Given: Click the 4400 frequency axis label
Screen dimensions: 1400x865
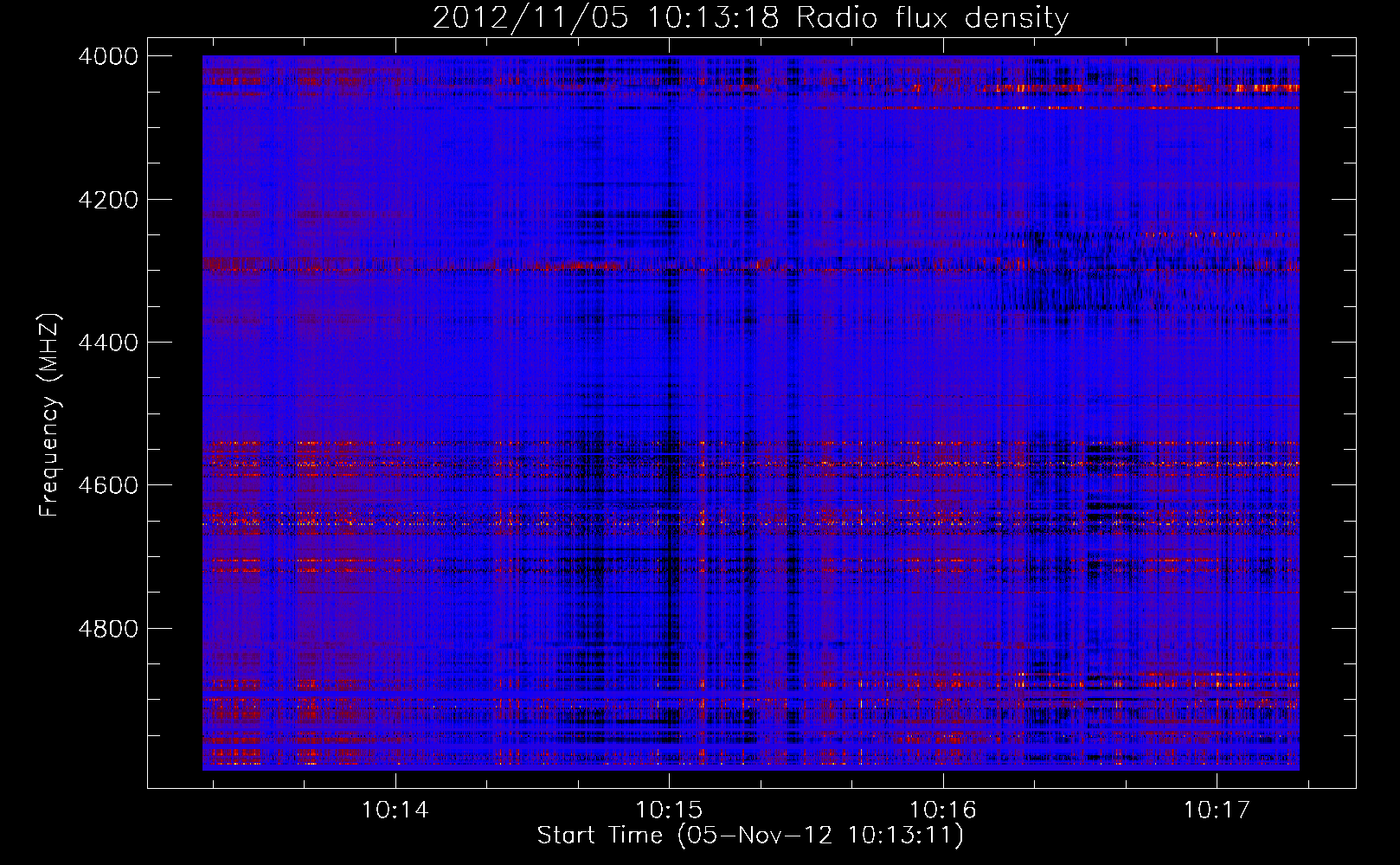Looking at the screenshot, I should click(x=108, y=343).
